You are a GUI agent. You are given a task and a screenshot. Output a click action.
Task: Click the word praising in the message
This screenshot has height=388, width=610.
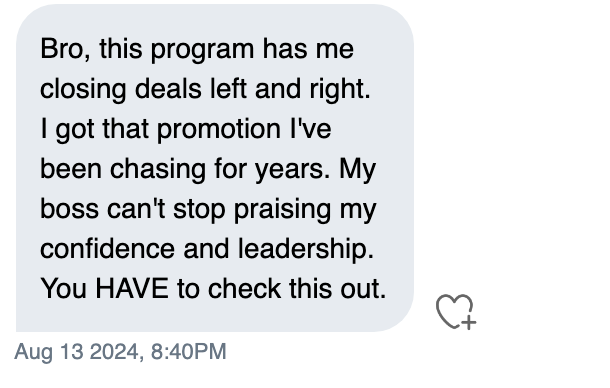point(282,211)
